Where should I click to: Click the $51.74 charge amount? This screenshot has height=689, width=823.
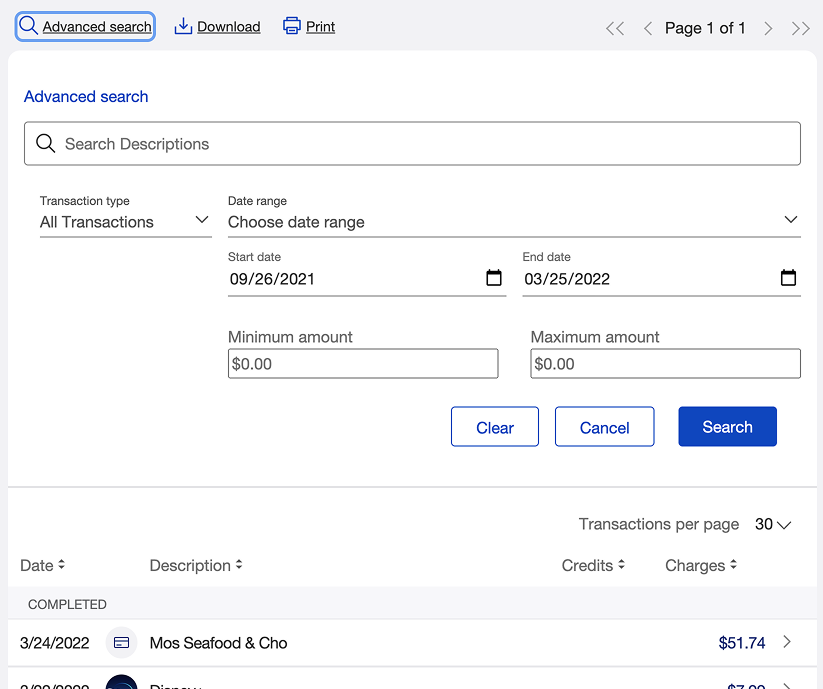pyautogui.click(x=742, y=643)
